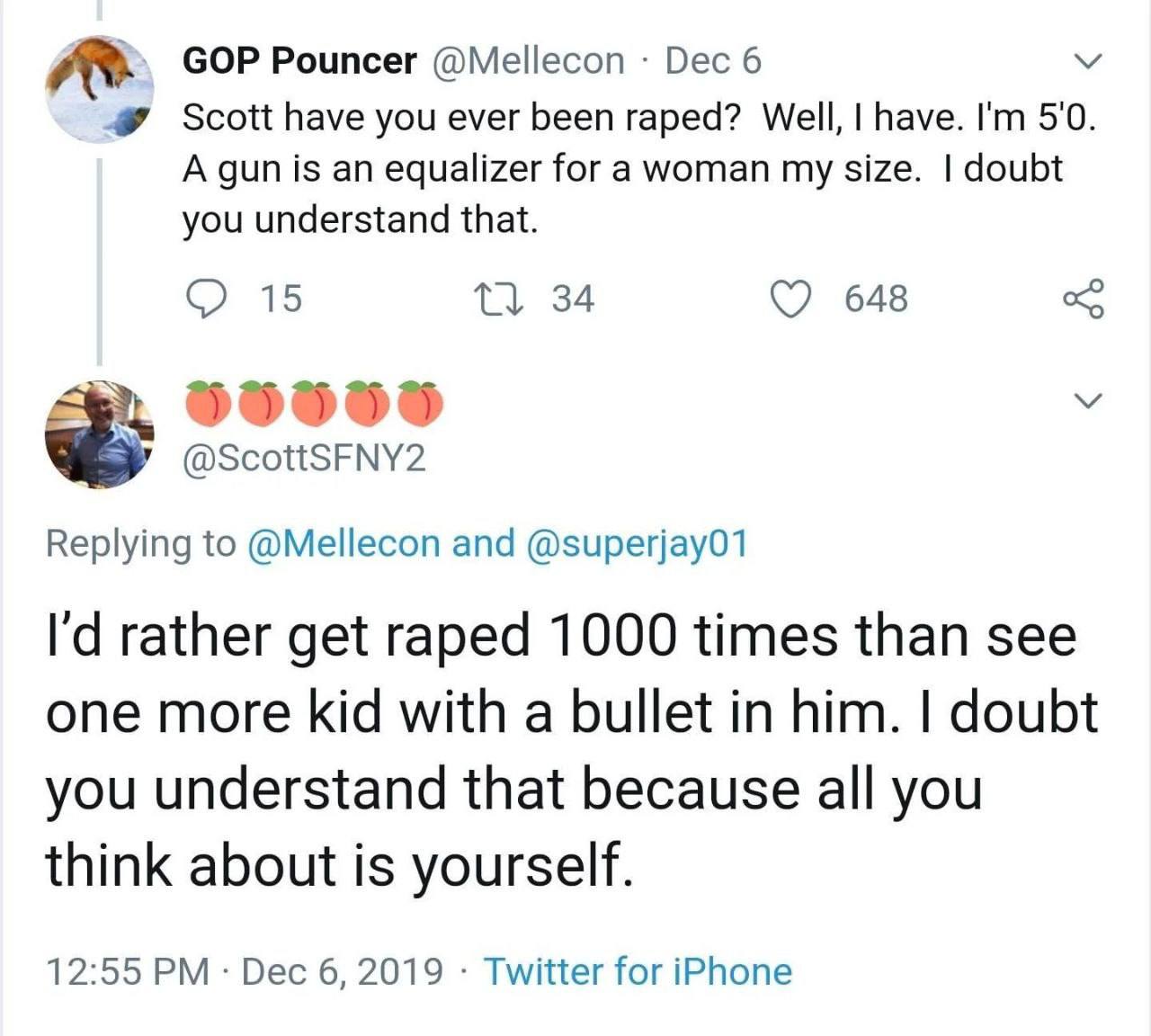
Task: Open the ScottSFNY2 profile photo
Action: point(100,434)
